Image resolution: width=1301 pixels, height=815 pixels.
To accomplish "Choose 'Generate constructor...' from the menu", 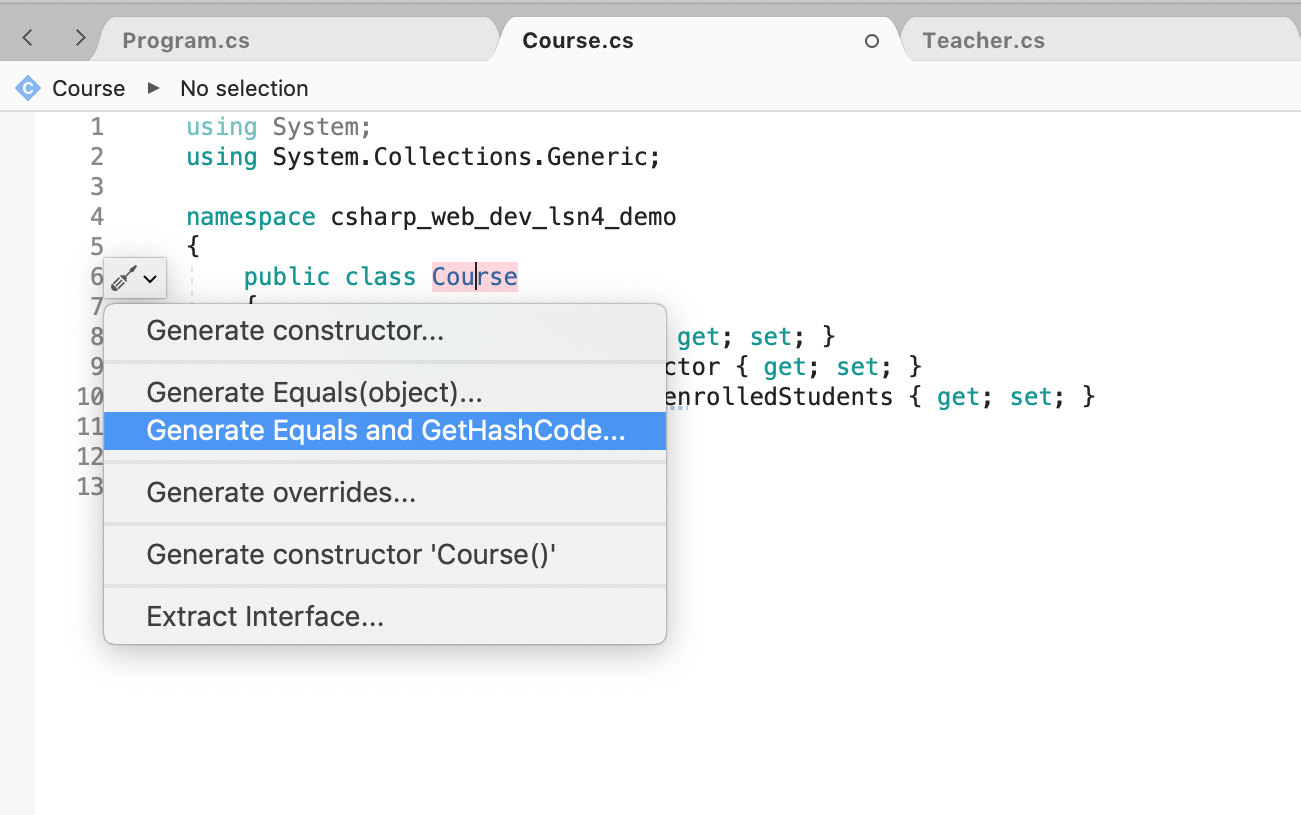I will click(x=295, y=331).
